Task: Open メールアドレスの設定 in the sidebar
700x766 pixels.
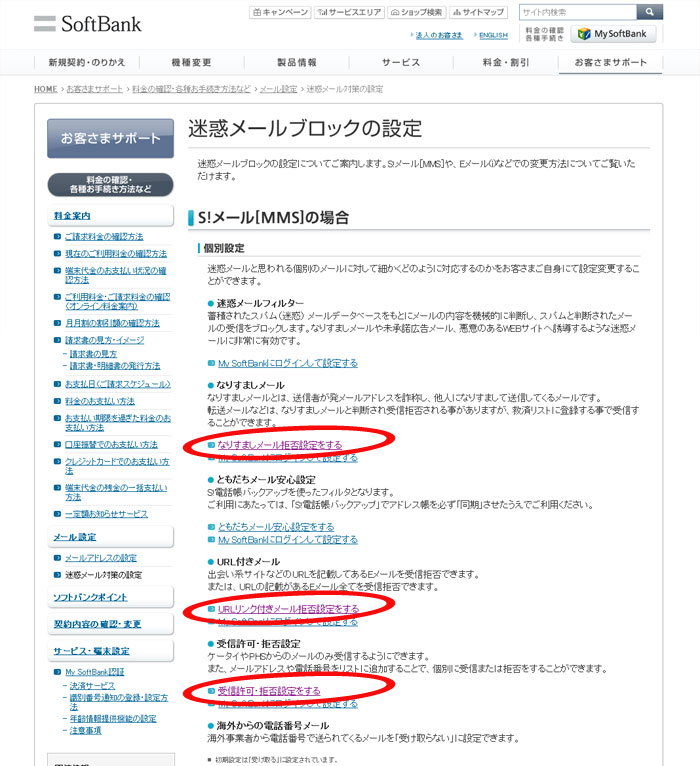Action: coord(101,558)
